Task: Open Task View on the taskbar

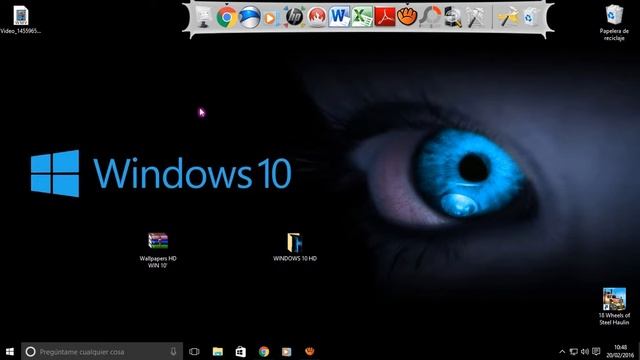Action: pyautogui.click(x=194, y=351)
